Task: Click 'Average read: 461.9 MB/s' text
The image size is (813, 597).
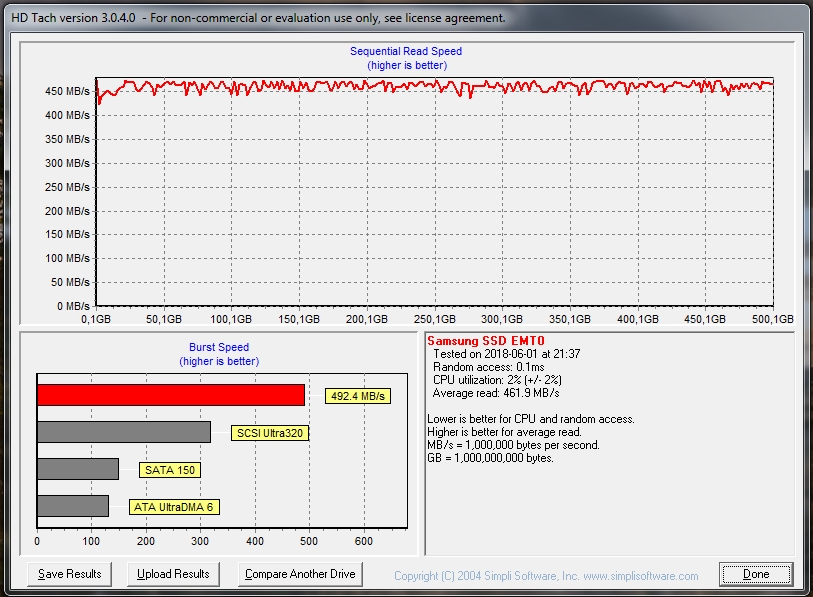Action: tap(496, 393)
